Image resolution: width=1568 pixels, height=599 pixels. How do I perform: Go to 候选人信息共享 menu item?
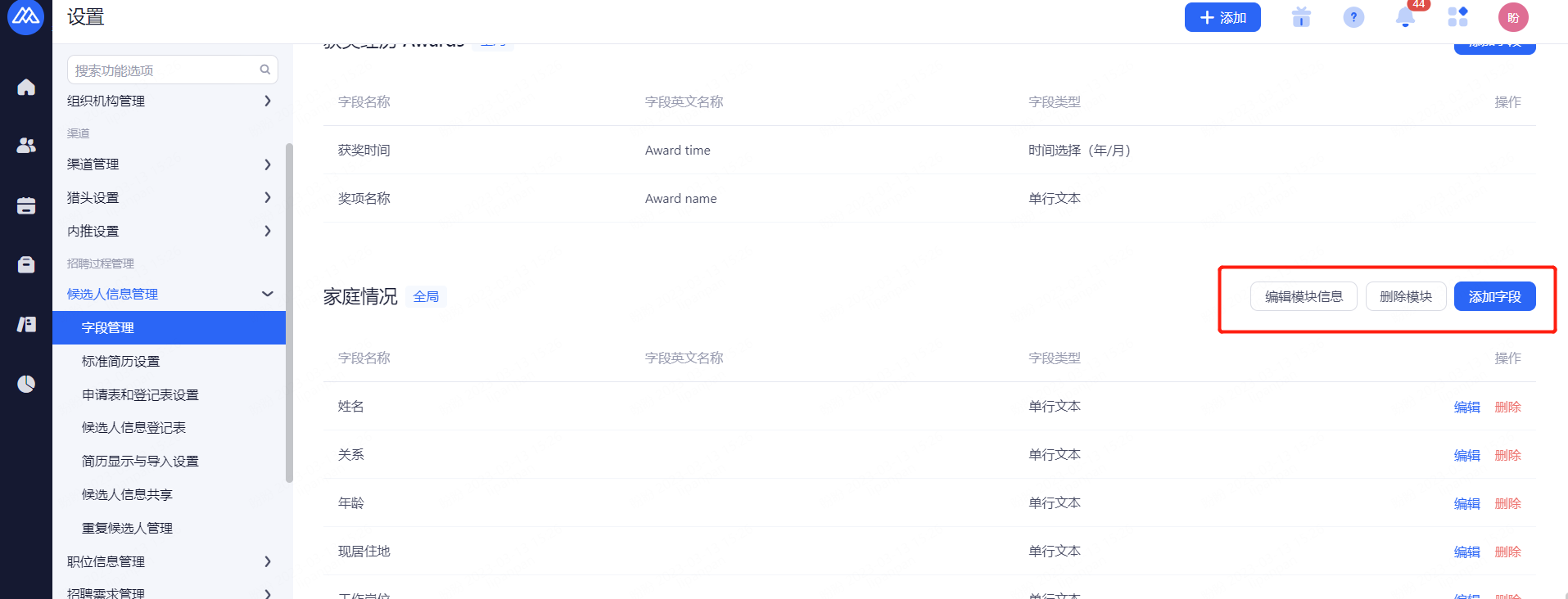pos(127,494)
